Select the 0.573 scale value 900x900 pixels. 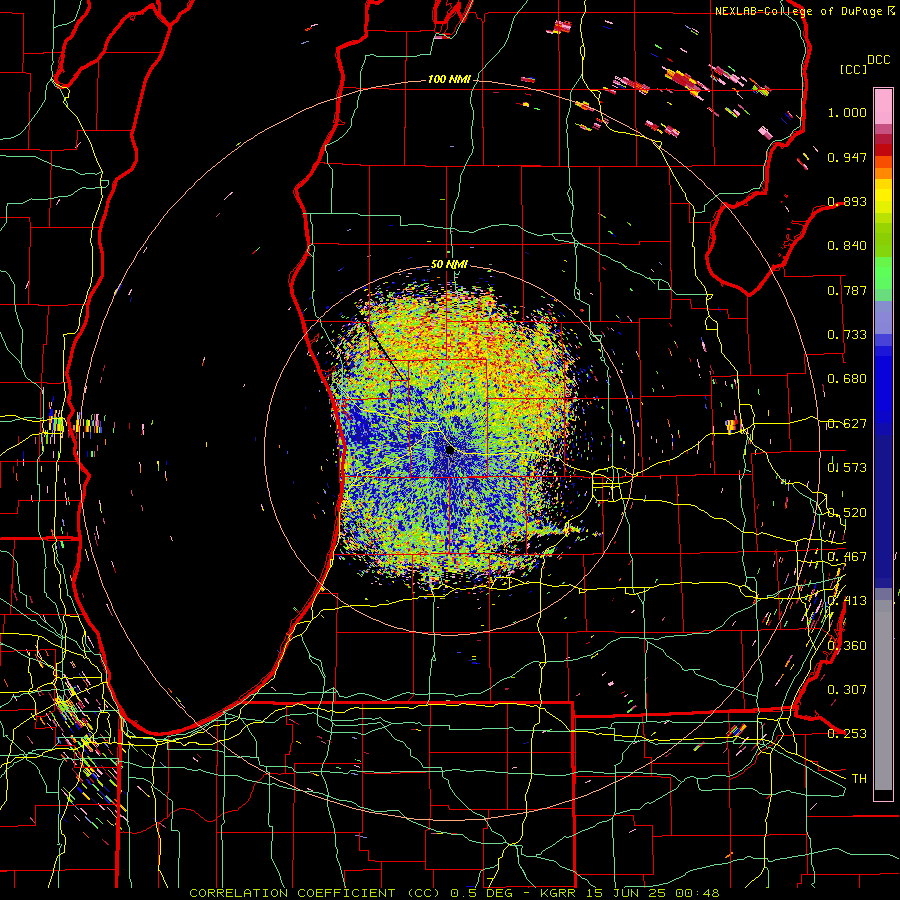[847, 468]
